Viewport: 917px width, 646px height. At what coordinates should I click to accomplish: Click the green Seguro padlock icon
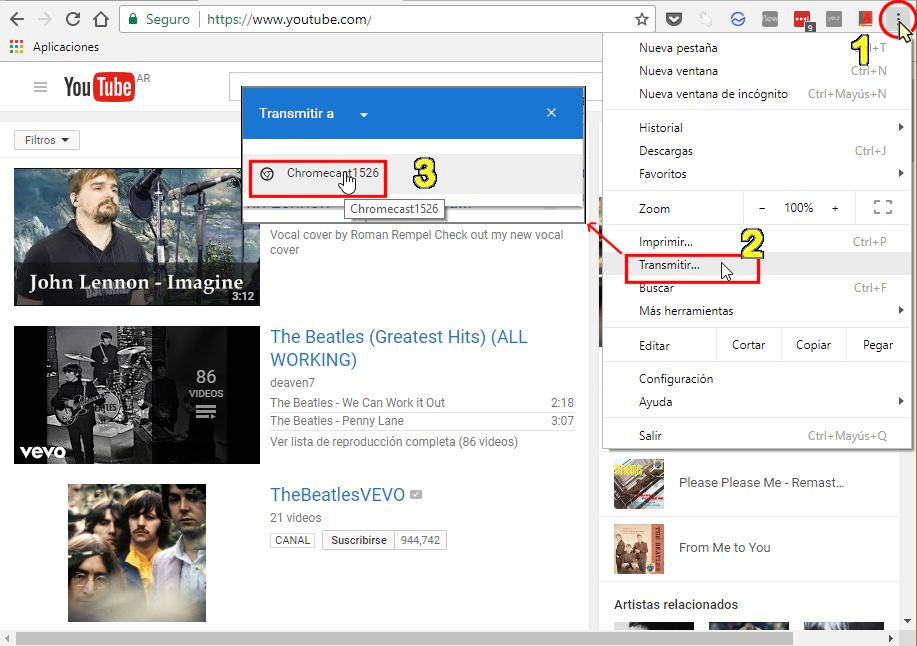click(x=133, y=19)
